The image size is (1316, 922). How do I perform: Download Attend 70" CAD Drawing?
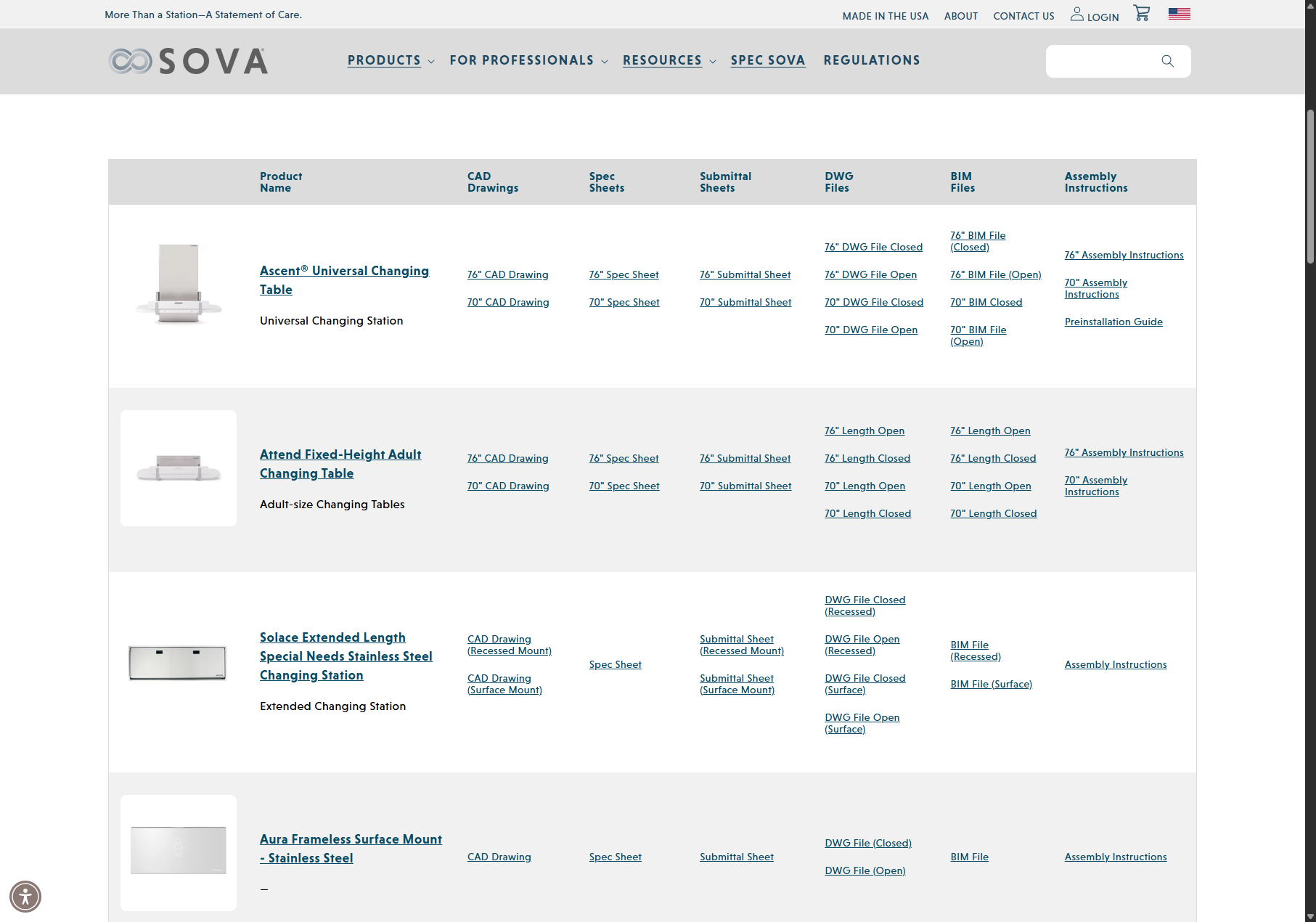coord(508,486)
